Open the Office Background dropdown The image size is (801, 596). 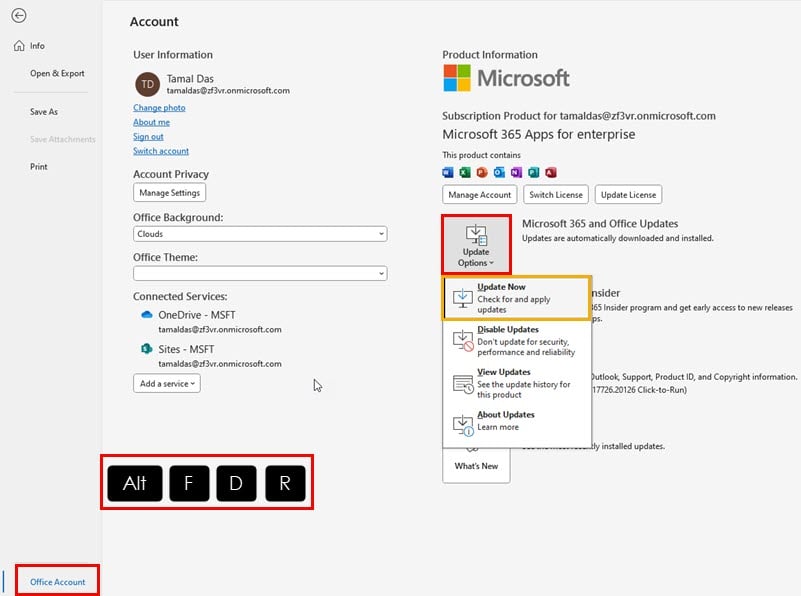click(x=260, y=234)
